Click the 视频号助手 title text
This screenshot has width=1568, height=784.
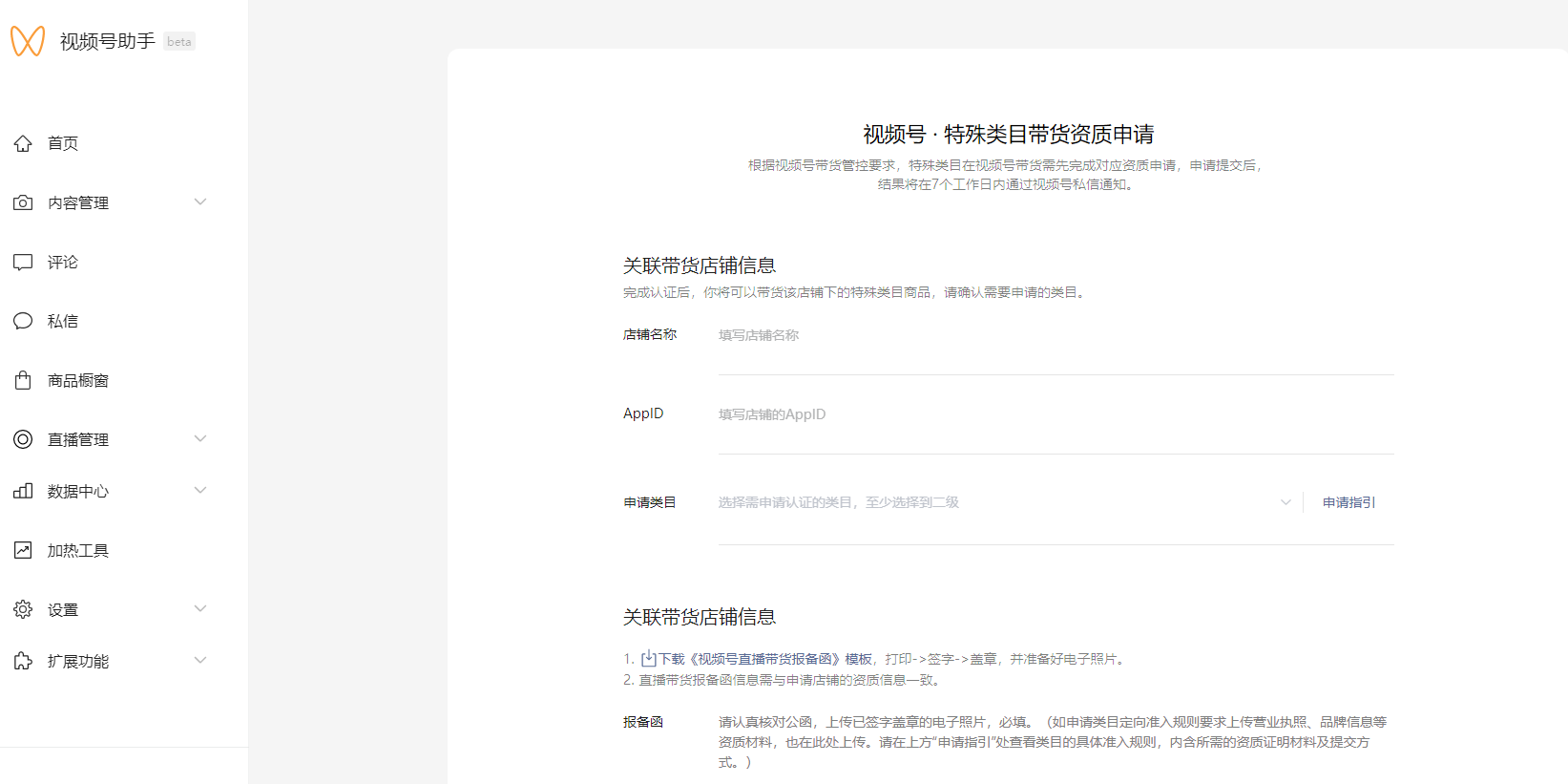(x=108, y=41)
